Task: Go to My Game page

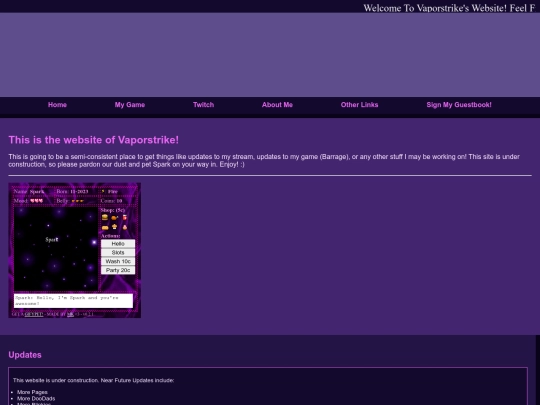Action: pos(130,105)
